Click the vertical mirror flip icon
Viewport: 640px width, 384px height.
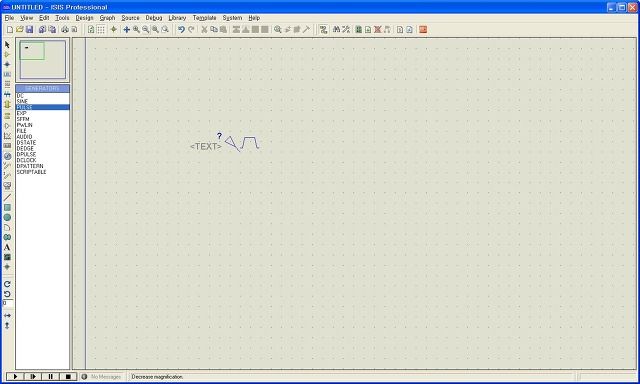7,325
